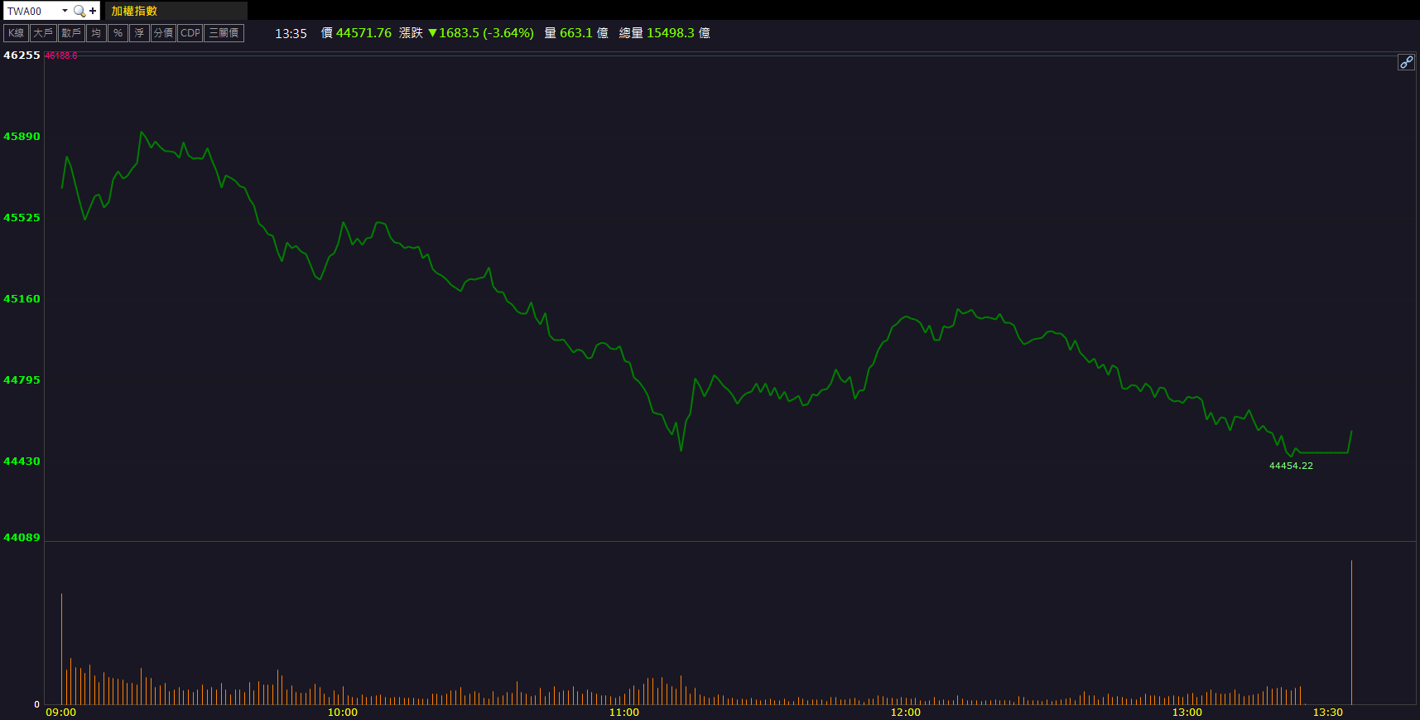Open the symbol search magnifier icon
This screenshot has width=1420, height=720.
81,11
